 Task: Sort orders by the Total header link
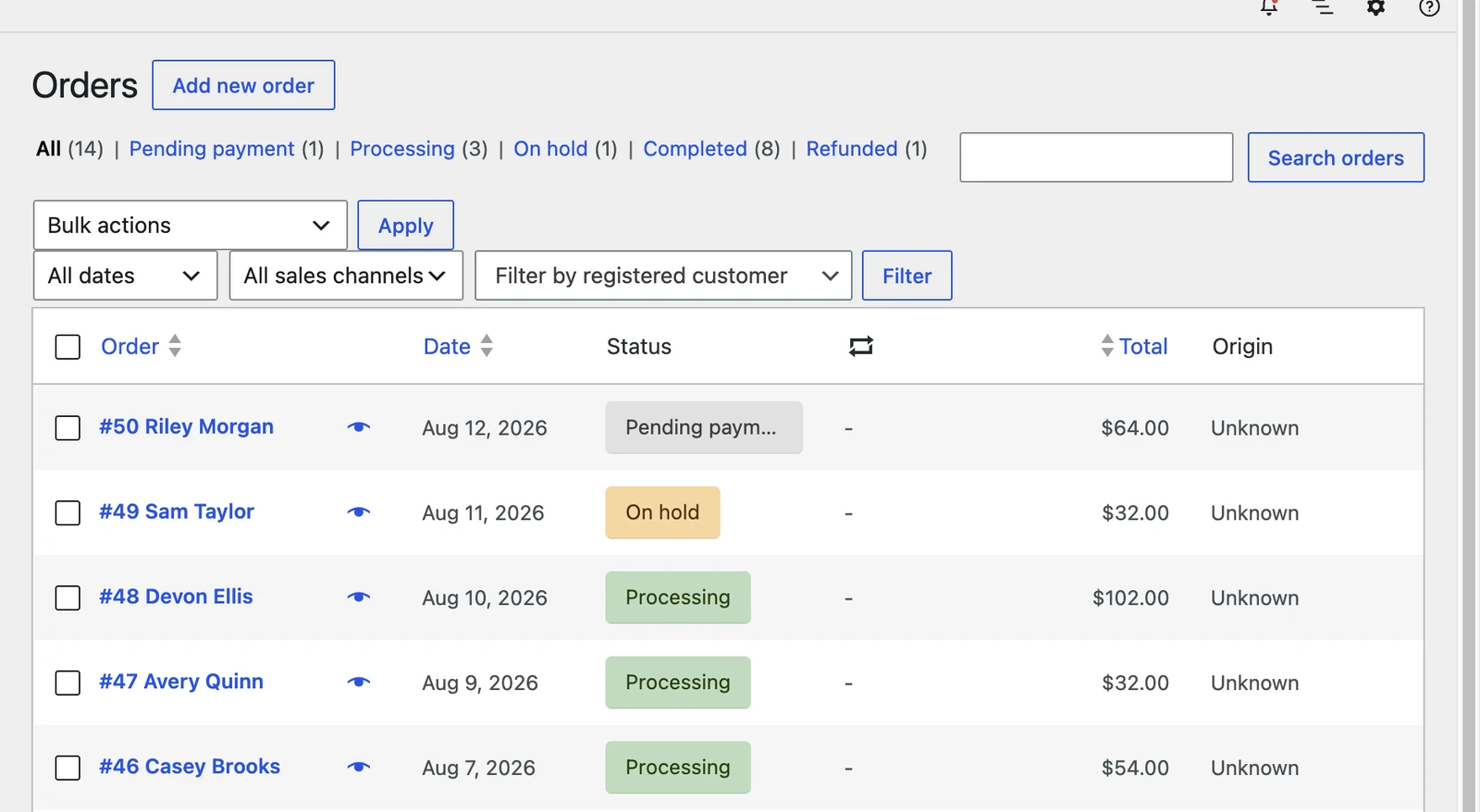pos(1143,347)
